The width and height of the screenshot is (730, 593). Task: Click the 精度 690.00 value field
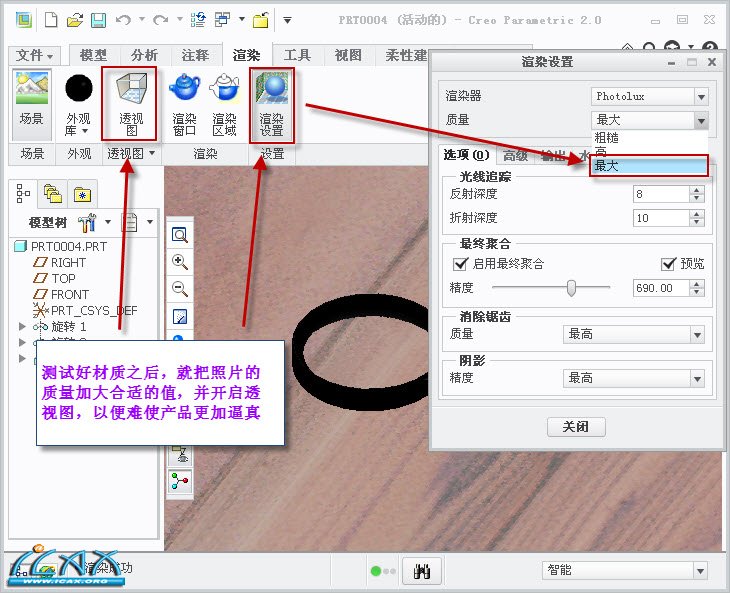[661, 288]
